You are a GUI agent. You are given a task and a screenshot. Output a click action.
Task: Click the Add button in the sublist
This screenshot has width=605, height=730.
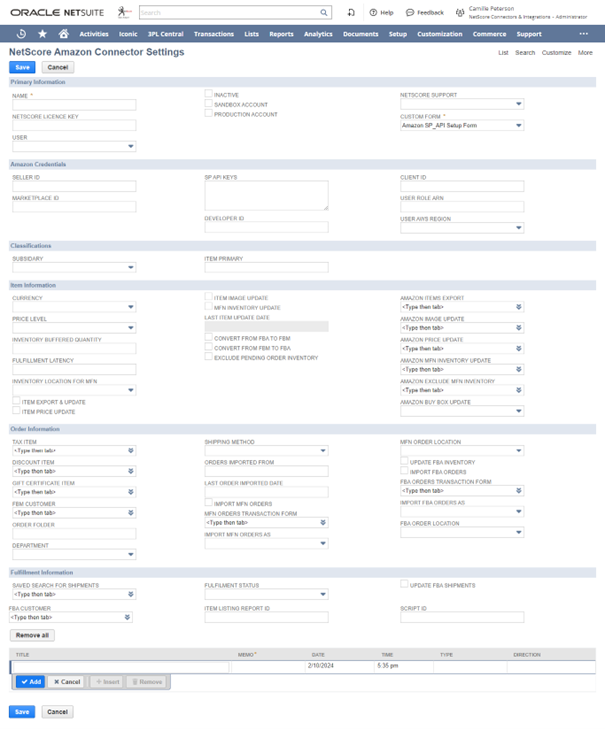pos(31,682)
